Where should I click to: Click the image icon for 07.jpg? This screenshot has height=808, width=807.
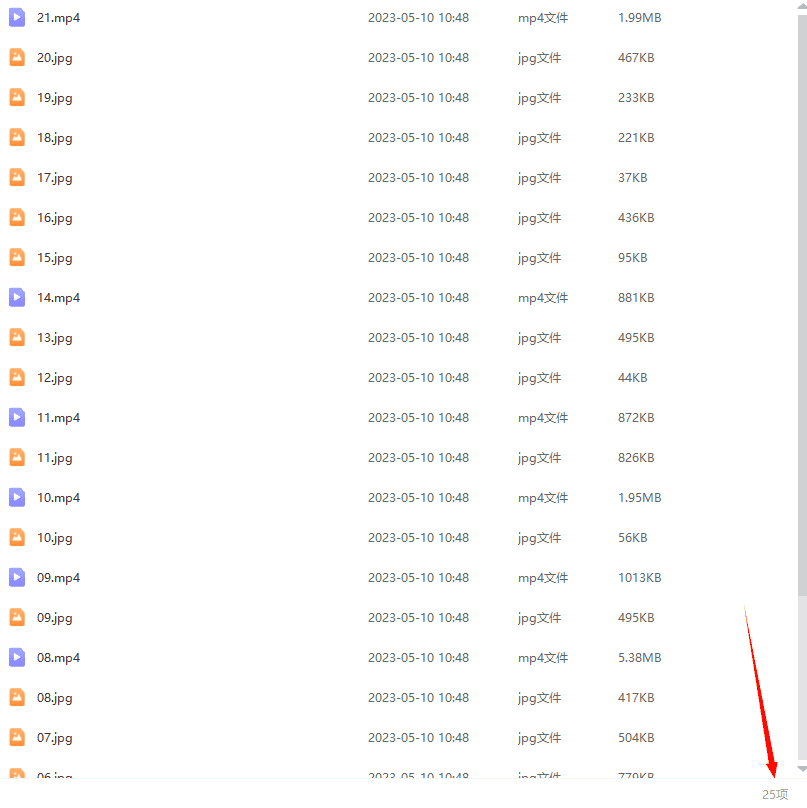(17, 738)
